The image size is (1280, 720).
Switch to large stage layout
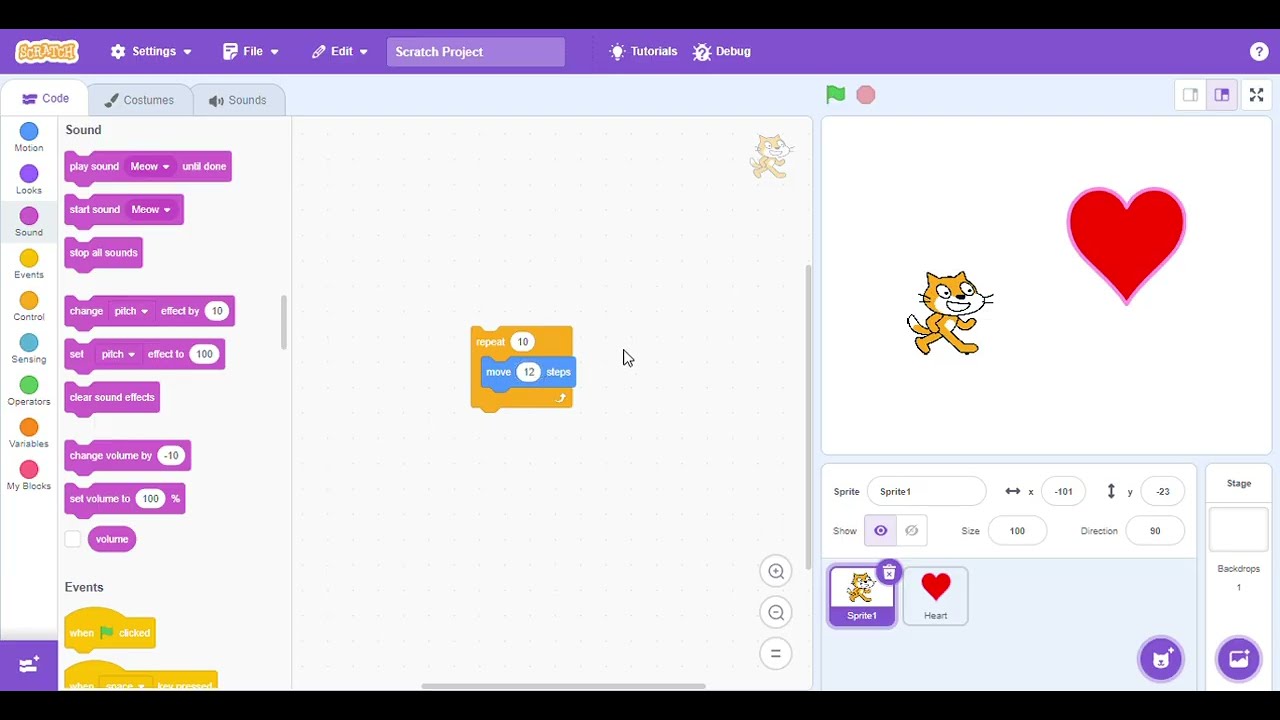click(1222, 95)
